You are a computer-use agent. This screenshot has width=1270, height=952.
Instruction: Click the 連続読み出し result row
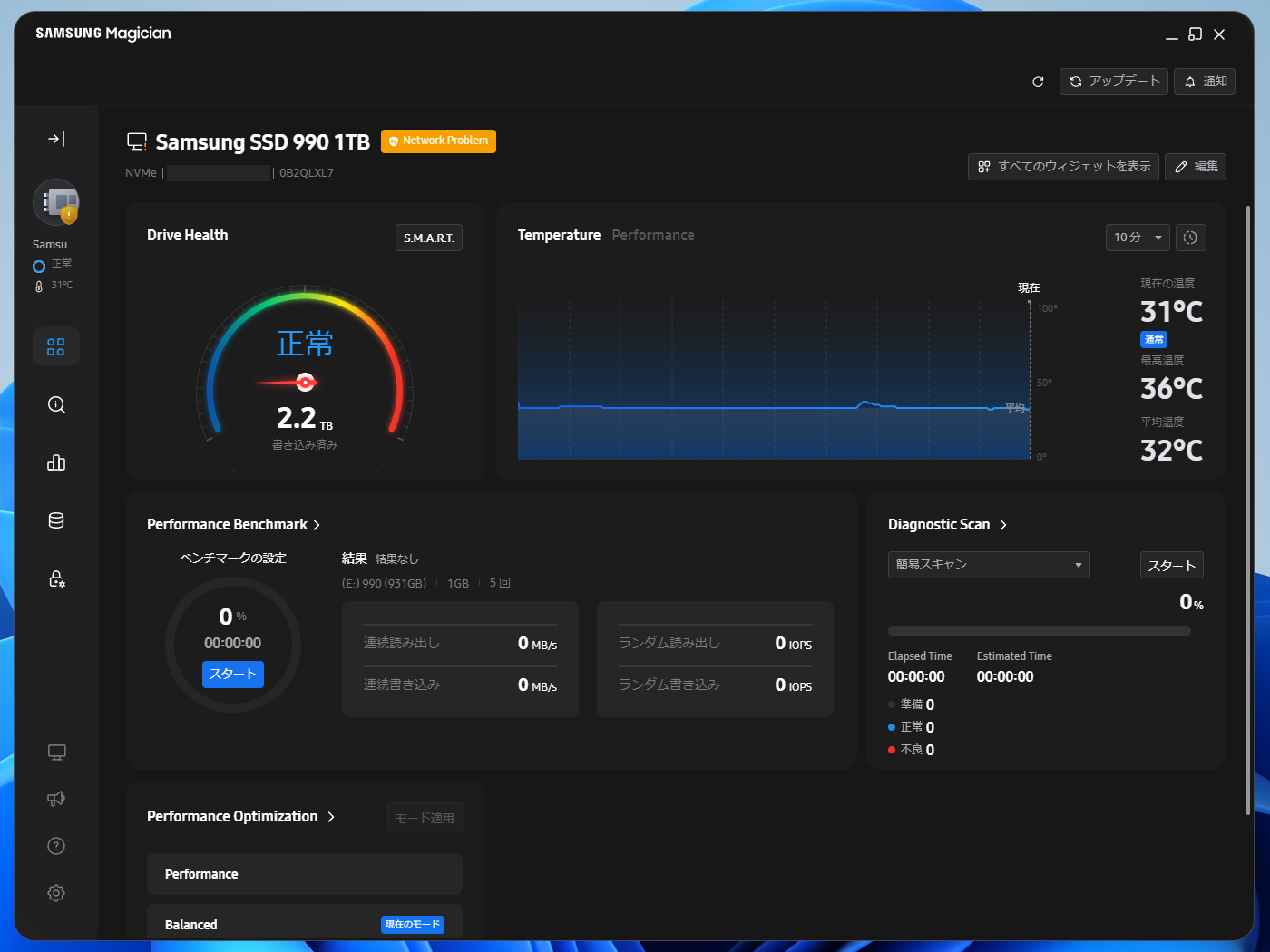[x=460, y=644]
